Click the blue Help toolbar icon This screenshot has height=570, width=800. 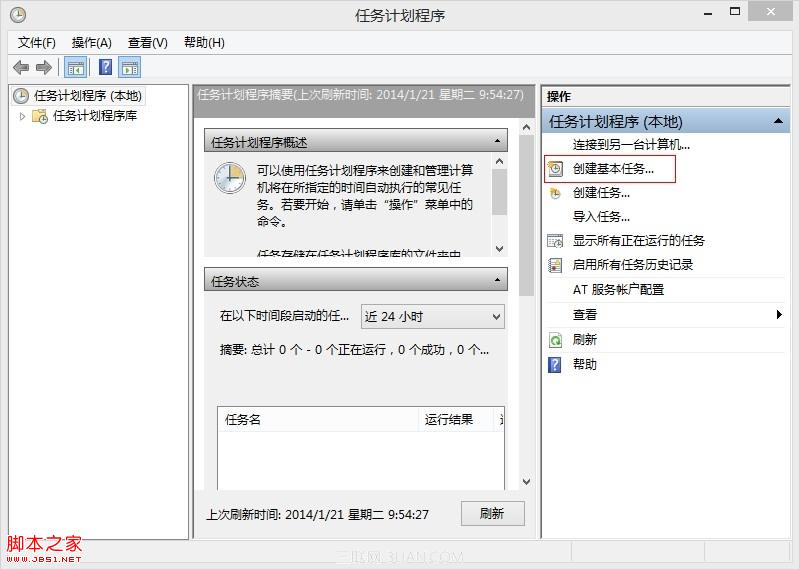pos(105,67)
